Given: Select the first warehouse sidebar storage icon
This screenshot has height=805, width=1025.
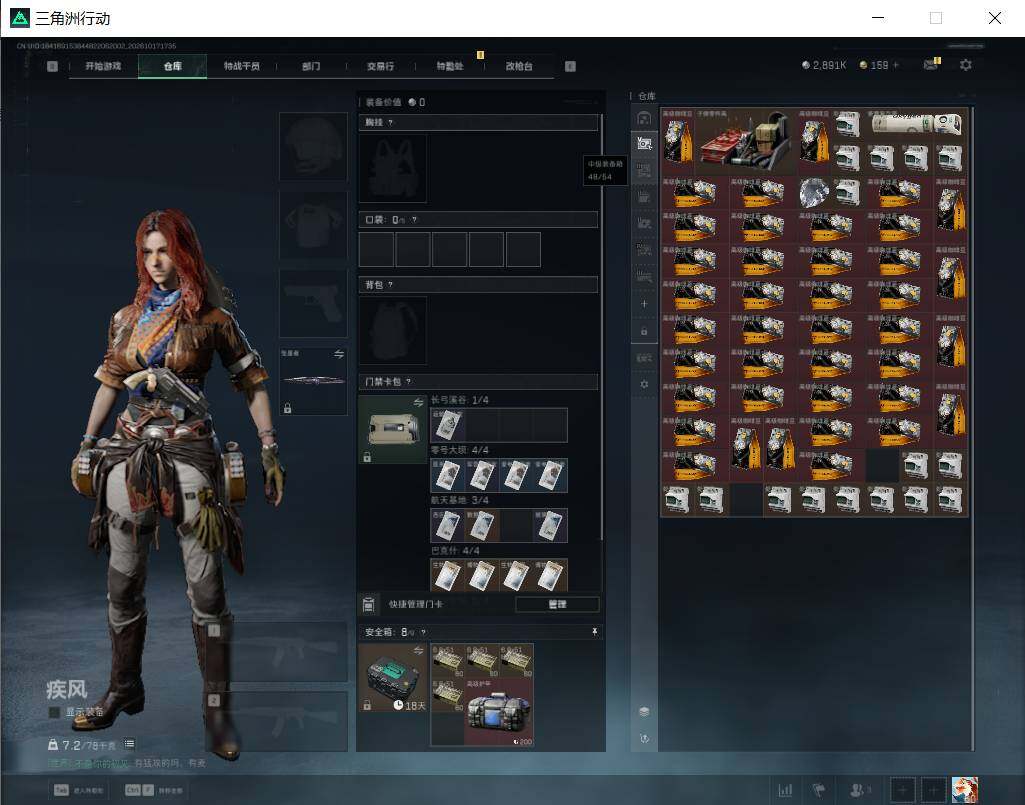Looking at the screenshot, I should point(644,118).
